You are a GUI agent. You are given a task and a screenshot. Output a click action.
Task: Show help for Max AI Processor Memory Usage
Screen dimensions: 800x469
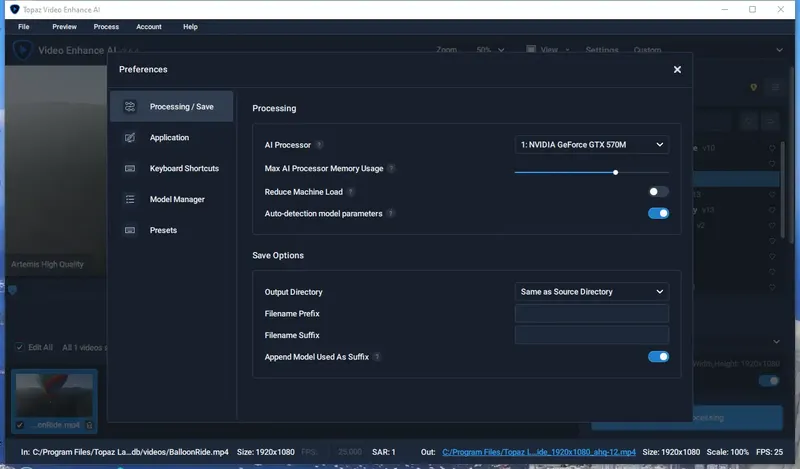(391, 168)
